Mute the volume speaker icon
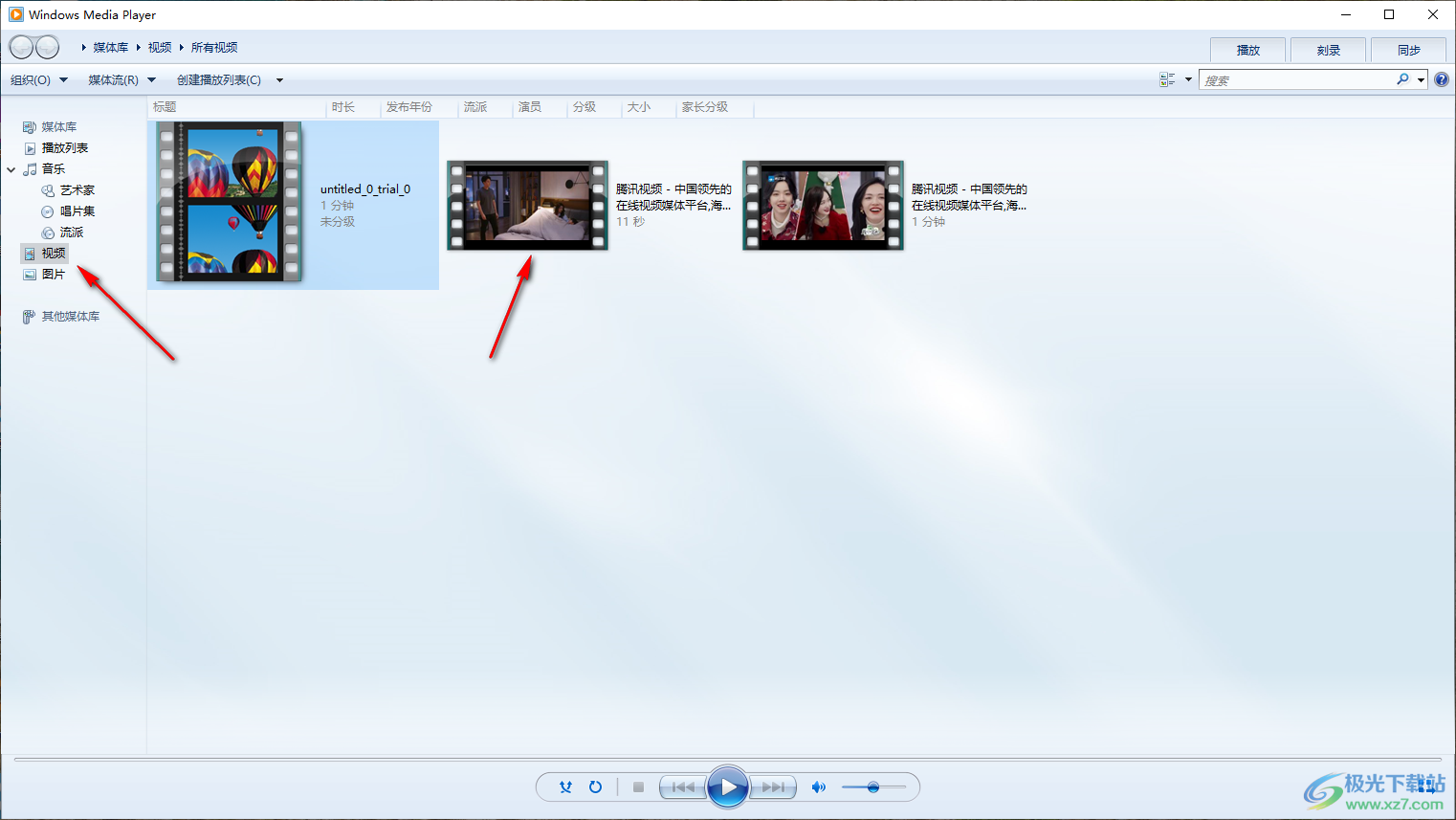The width and height of the screenshot is (1456, 820). [818, 787]
